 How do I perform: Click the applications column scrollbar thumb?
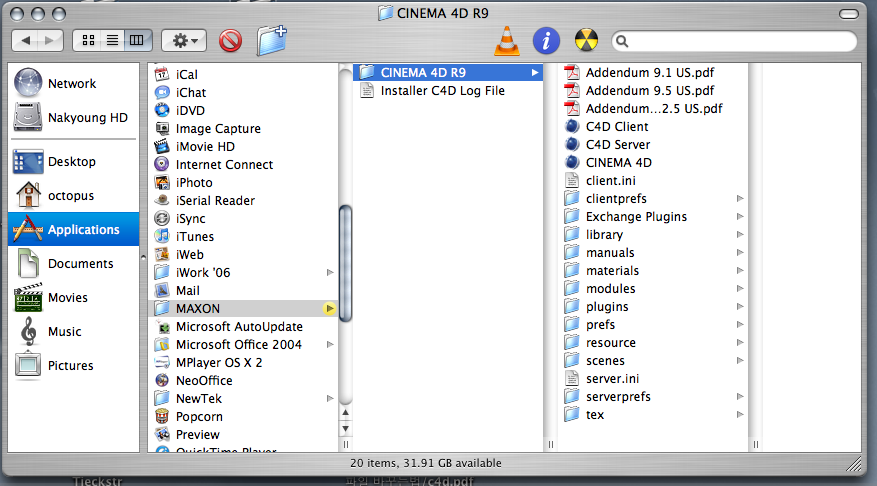tap(346, 263)
